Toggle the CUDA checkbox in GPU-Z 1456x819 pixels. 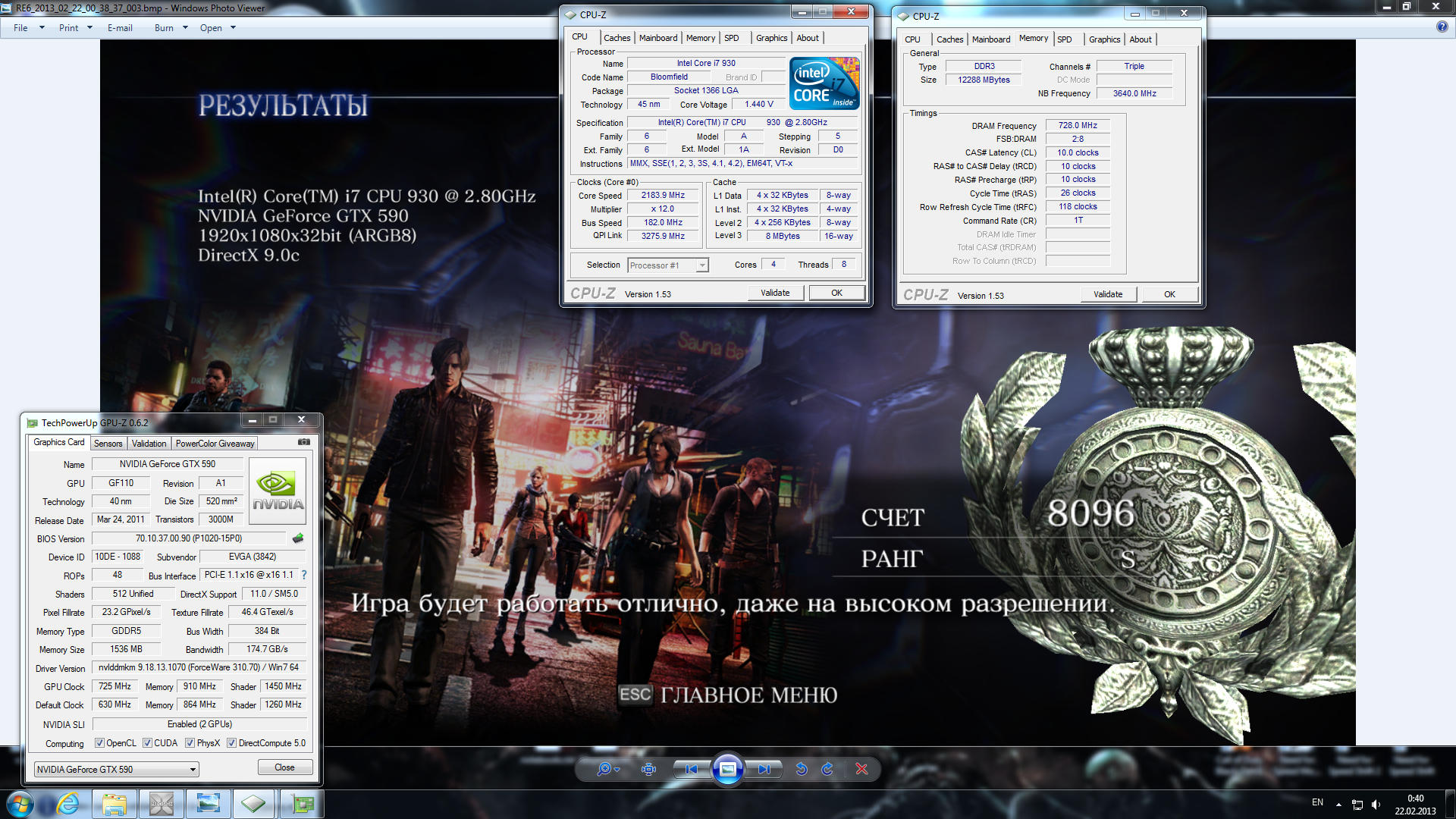[x=147, y=743]
